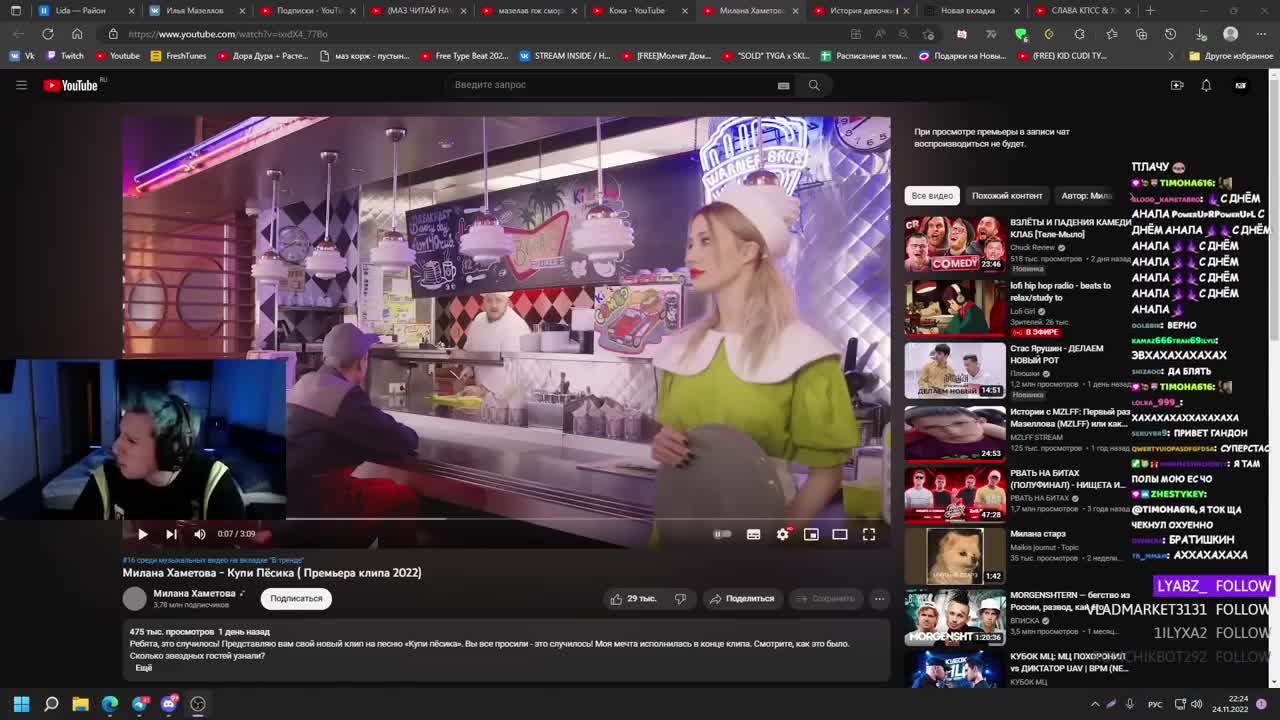This screenshot has height=720, width=1280.
Task: Reload the page
Action: pos(47,34)
